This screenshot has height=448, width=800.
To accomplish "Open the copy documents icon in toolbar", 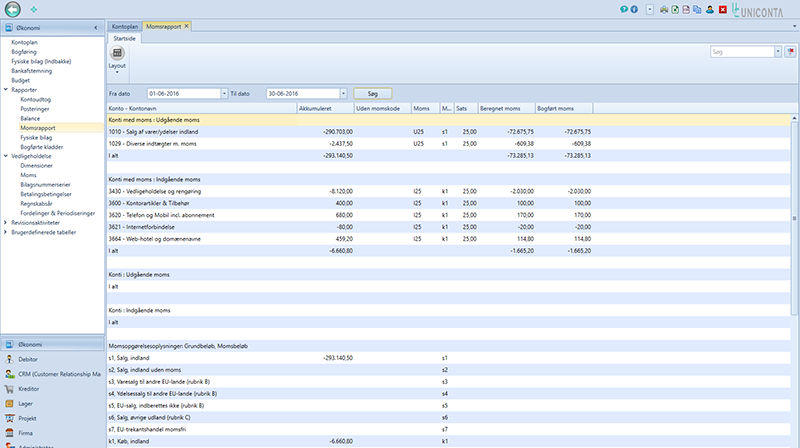I will (697, 10).
